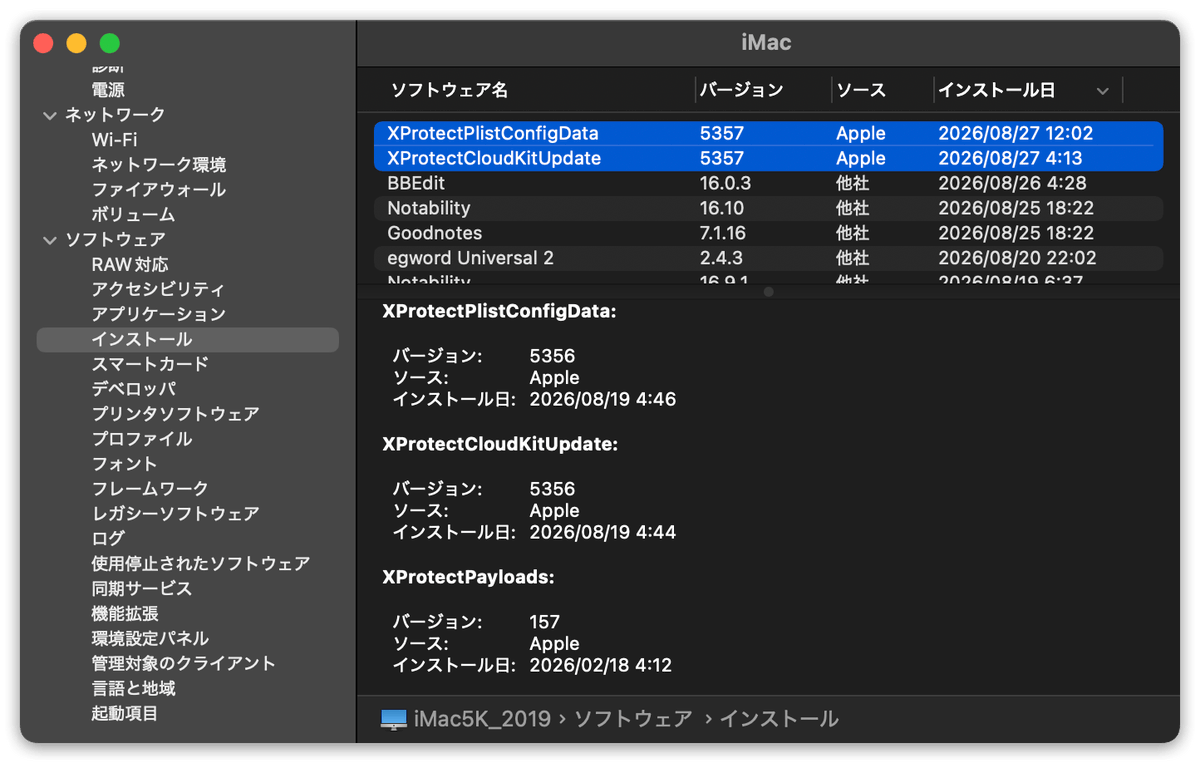This screenshot has width=1200, height=763.
Task: Sort by ソース column header
Action: 861,91
